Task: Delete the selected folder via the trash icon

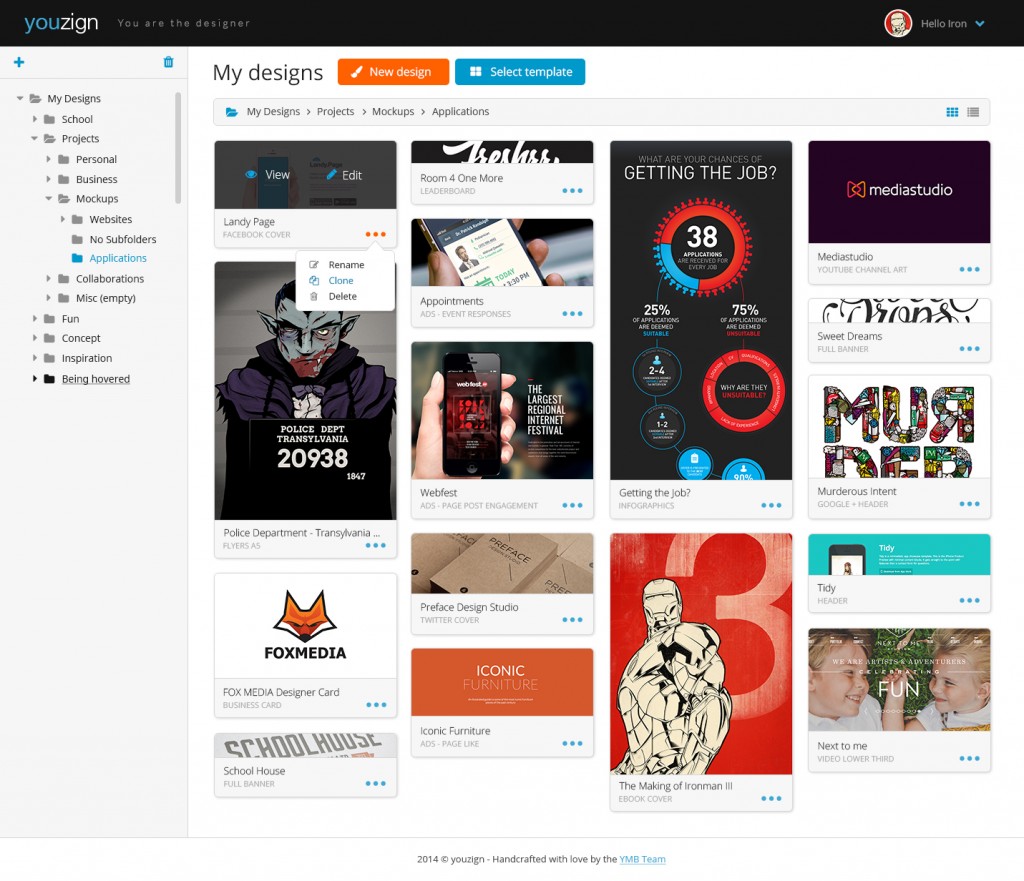Action: click(167, 62)
